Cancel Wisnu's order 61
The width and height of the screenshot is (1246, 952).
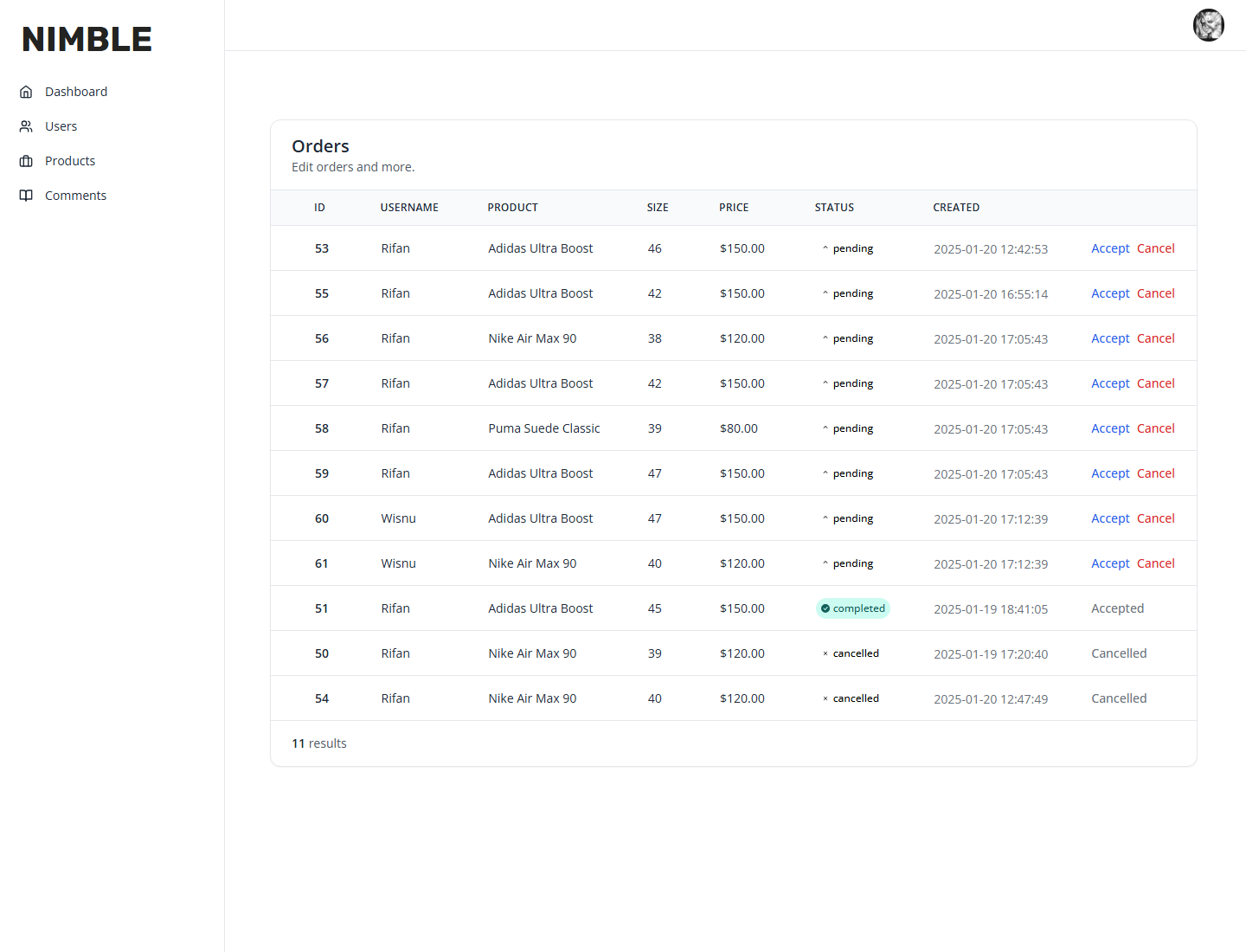1156,563
